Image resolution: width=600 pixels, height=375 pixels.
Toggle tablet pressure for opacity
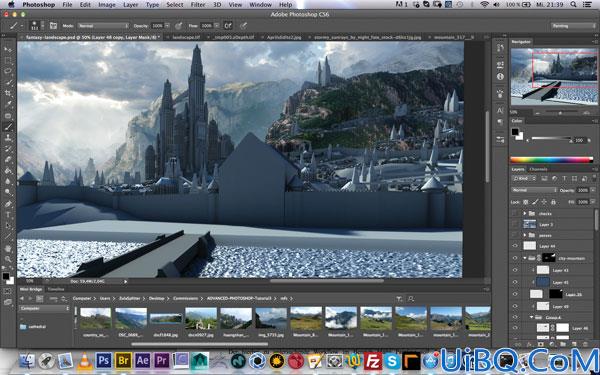(178, 26)
